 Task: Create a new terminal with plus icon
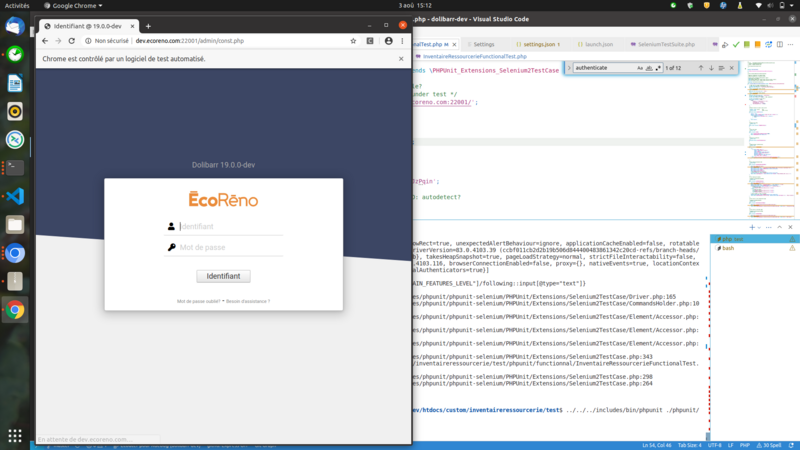(752, 227)
